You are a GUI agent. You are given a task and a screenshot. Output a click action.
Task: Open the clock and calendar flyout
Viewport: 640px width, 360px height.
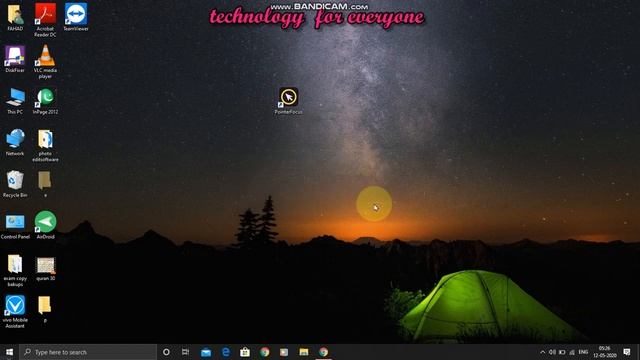coord(604,352)
